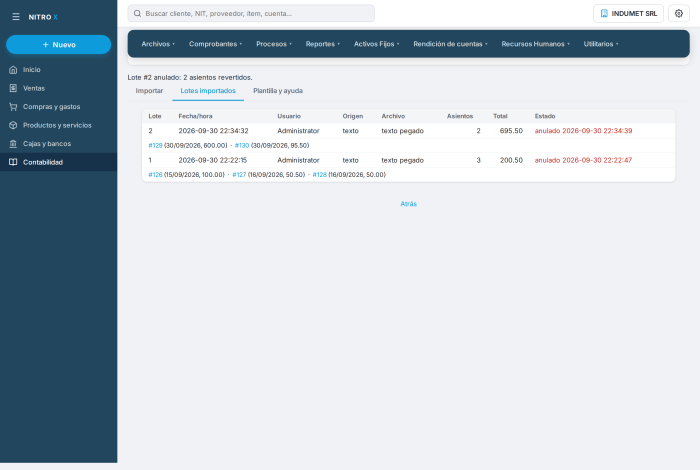Go to Inicio in sidebar
This screenshot has height=470, width=700.
(58, 70)
